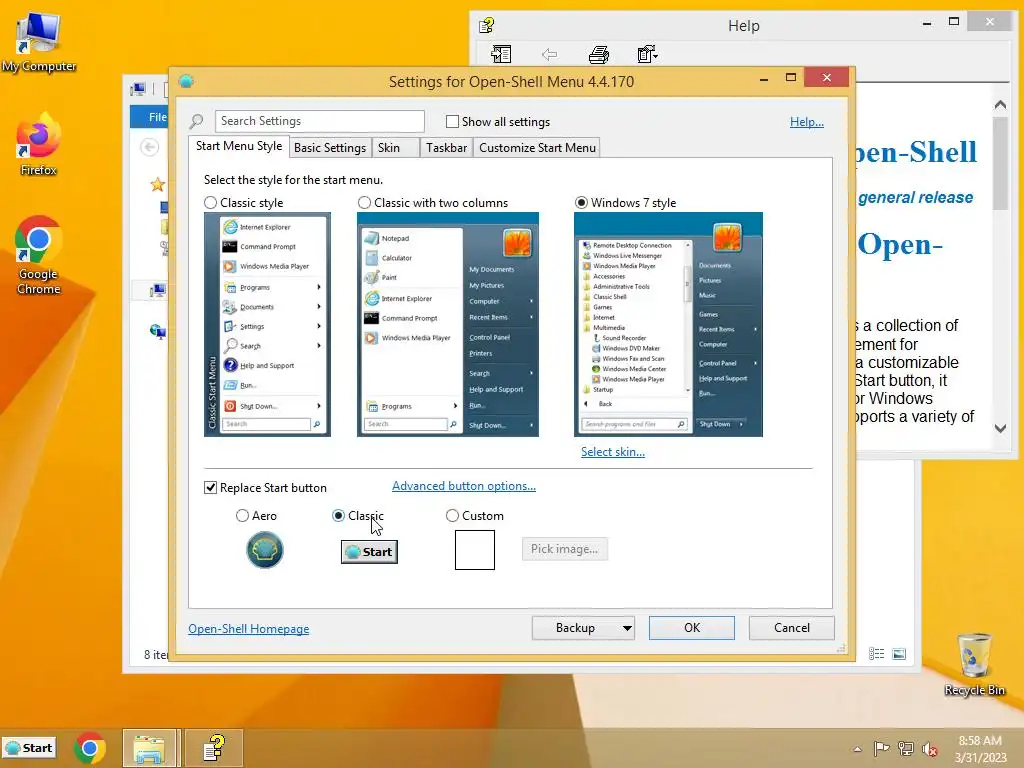Click the two-column style preview image
Screen dimensions: 1024x768
(448, 325)
